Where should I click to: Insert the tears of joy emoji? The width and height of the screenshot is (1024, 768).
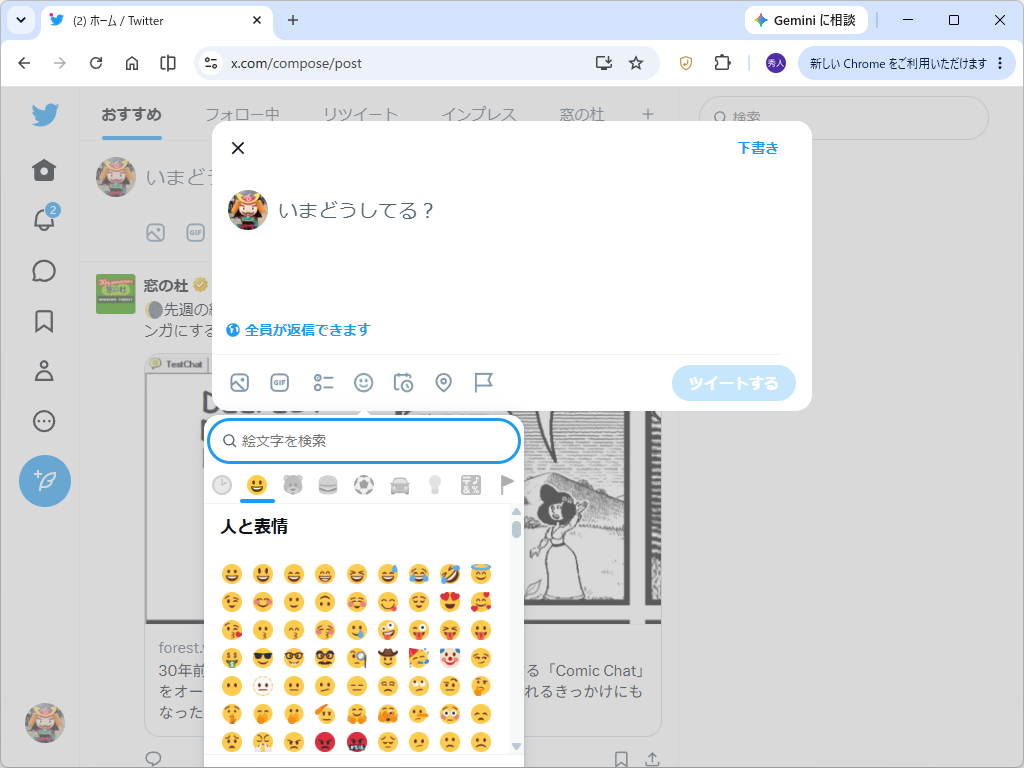point(419,574)
